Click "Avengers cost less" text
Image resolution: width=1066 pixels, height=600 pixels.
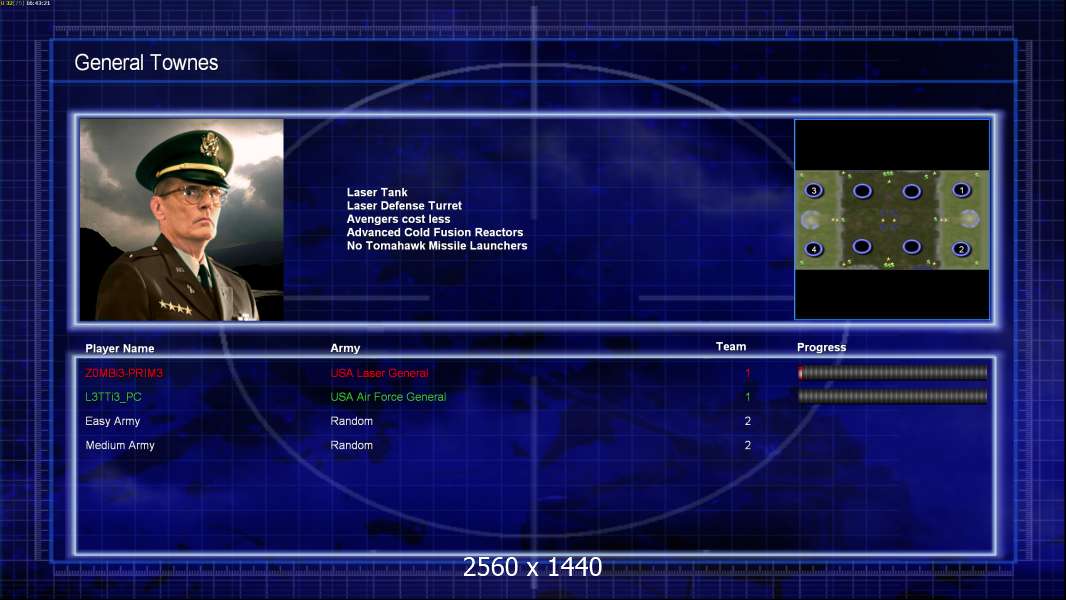[x=398, y=219]
